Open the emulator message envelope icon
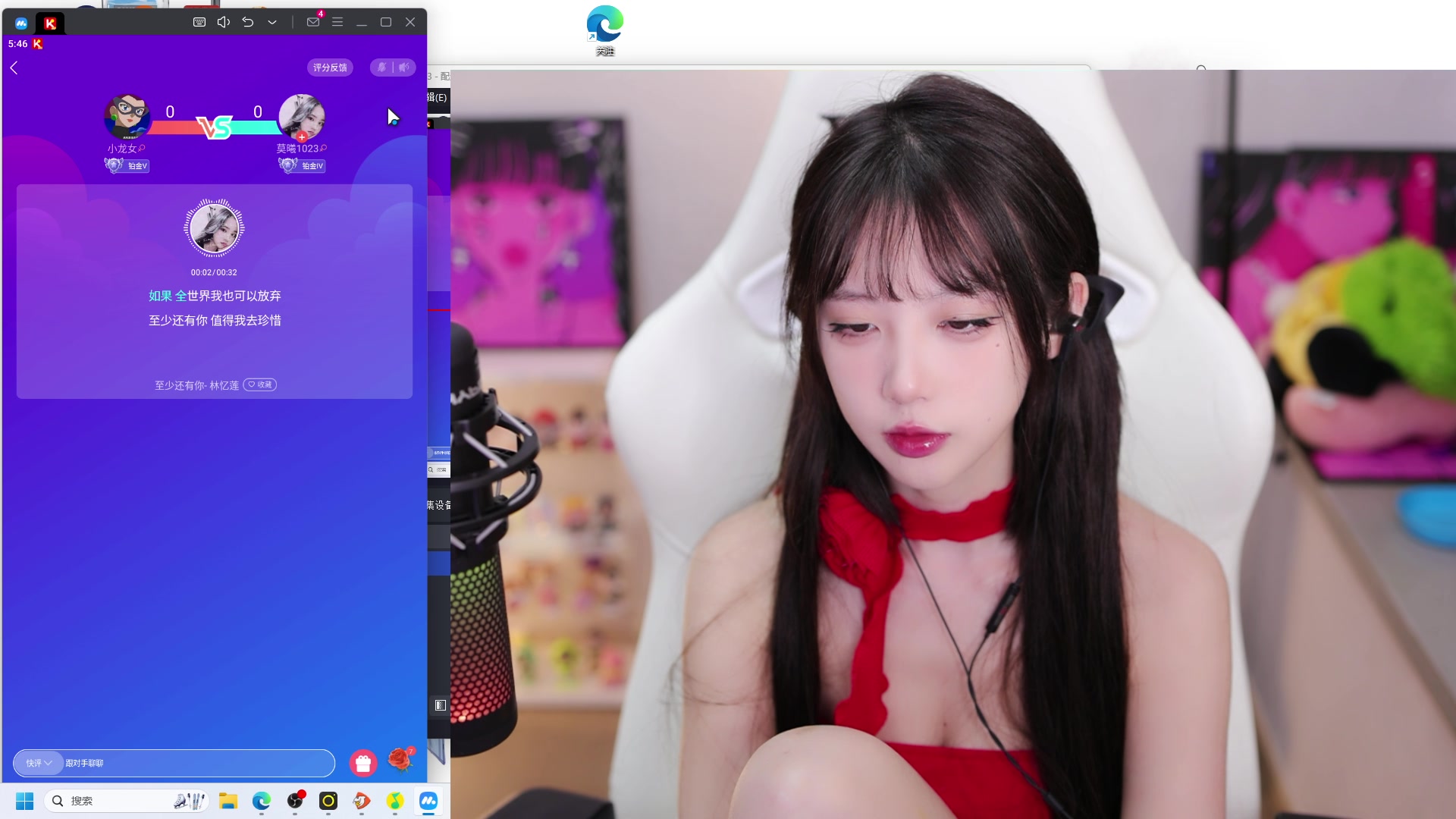The width and height of the screenshot is (1456, 819). pos(313,22)
